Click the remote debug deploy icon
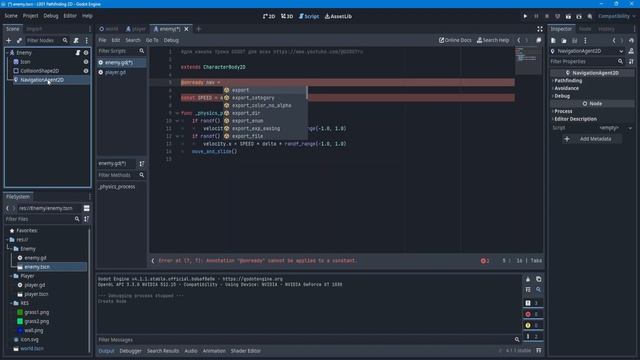Screen dimensions: 640x360 558,16
